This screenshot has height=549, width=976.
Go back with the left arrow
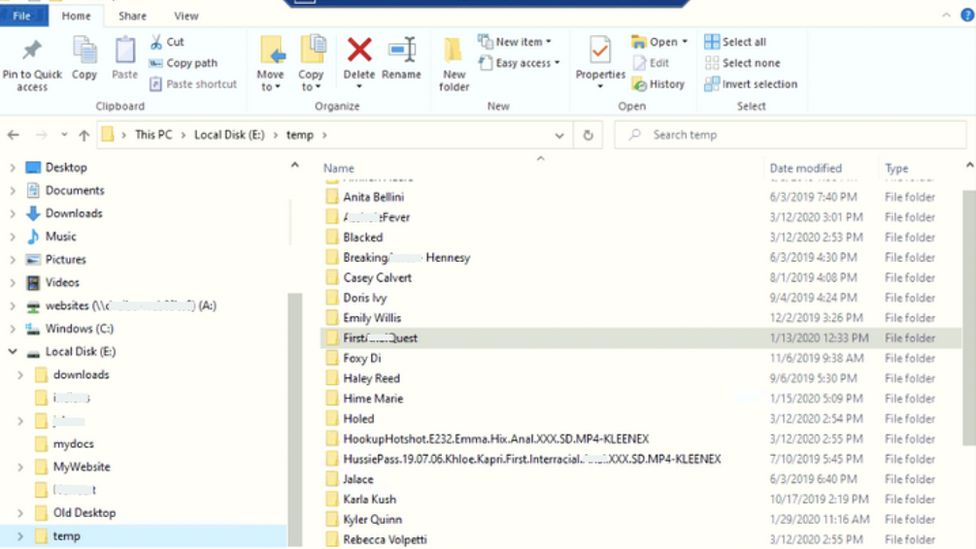[14, 135]
